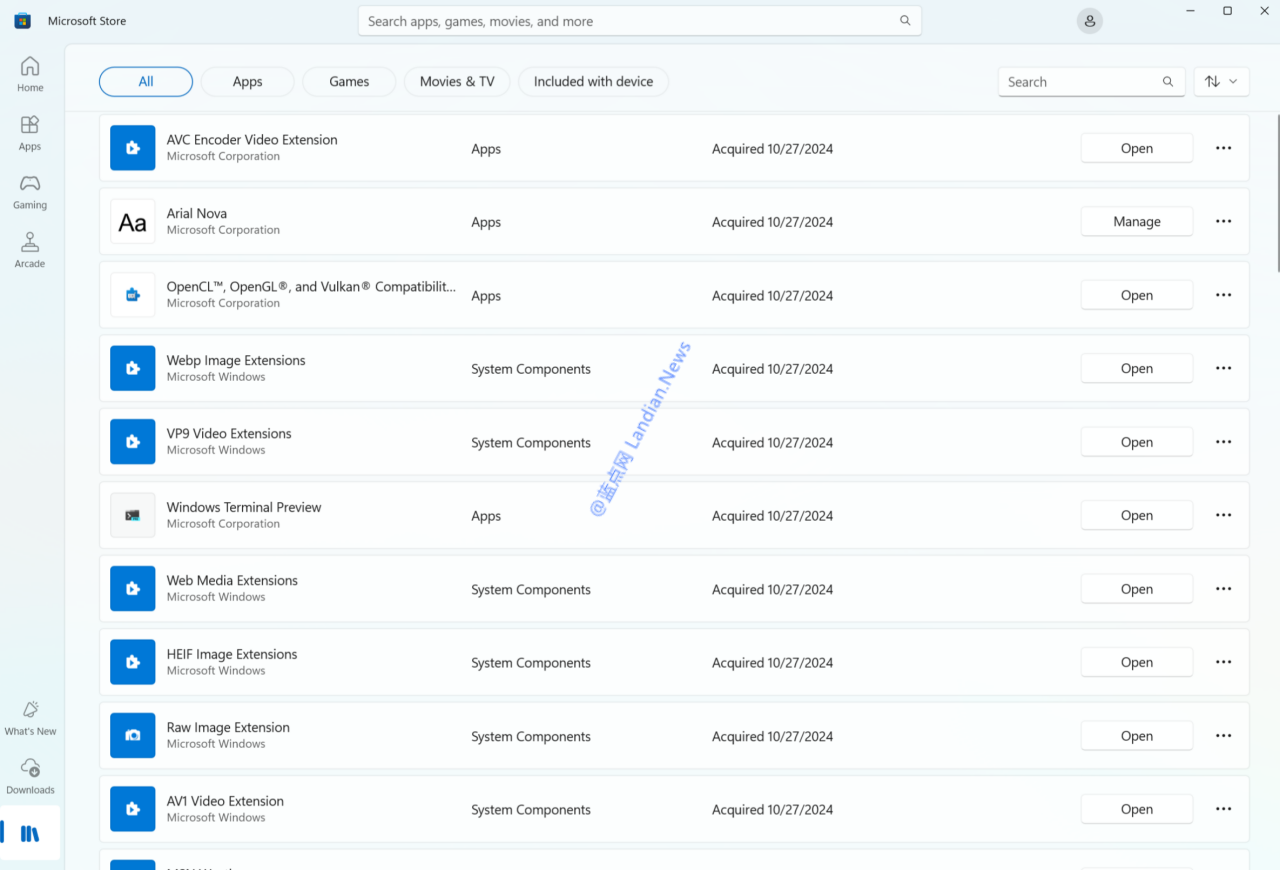Open more options for Web Media Extensions

pyautogui.click(x=1223, y=589)
